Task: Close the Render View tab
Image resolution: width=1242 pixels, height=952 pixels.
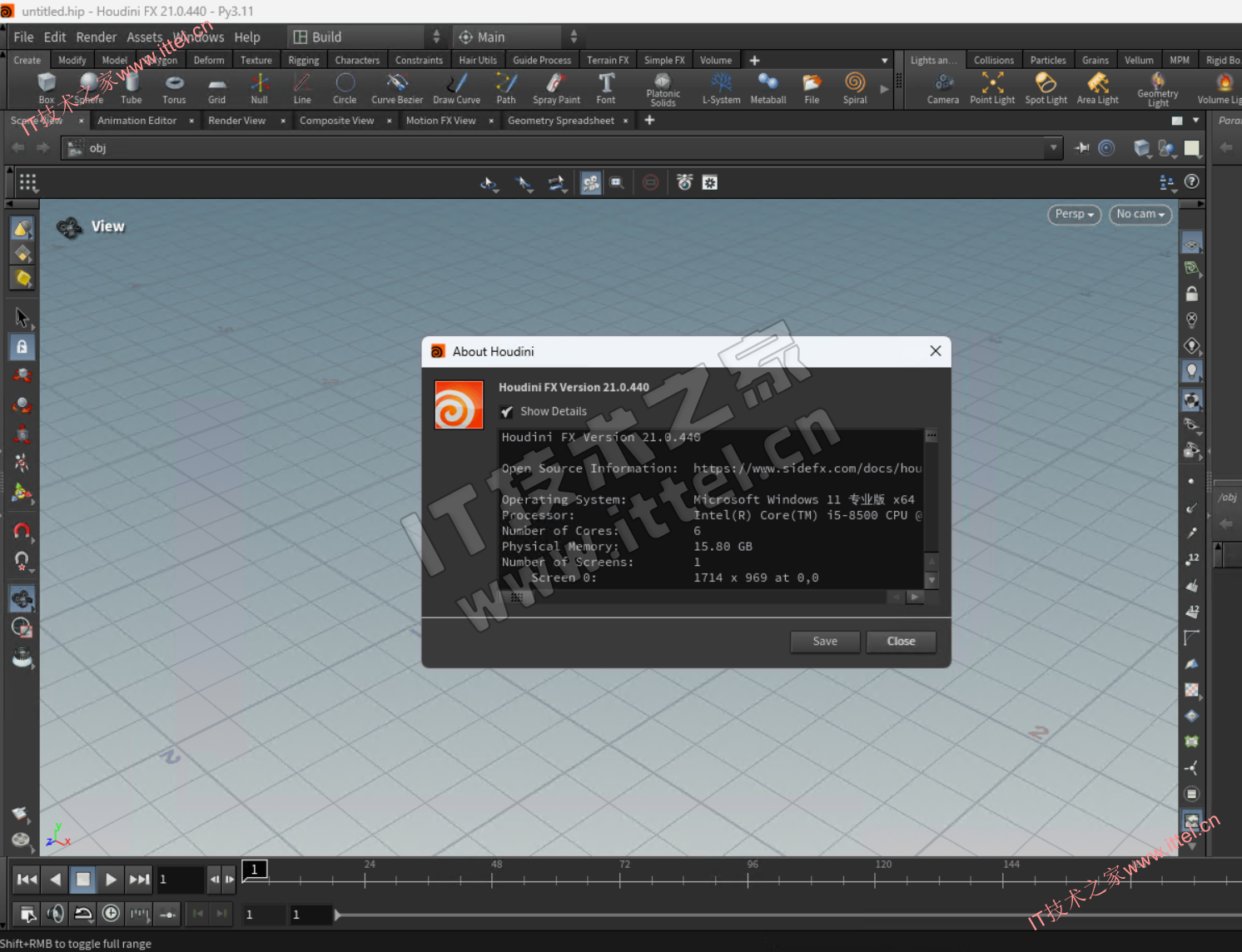Action: coord(283,121)
